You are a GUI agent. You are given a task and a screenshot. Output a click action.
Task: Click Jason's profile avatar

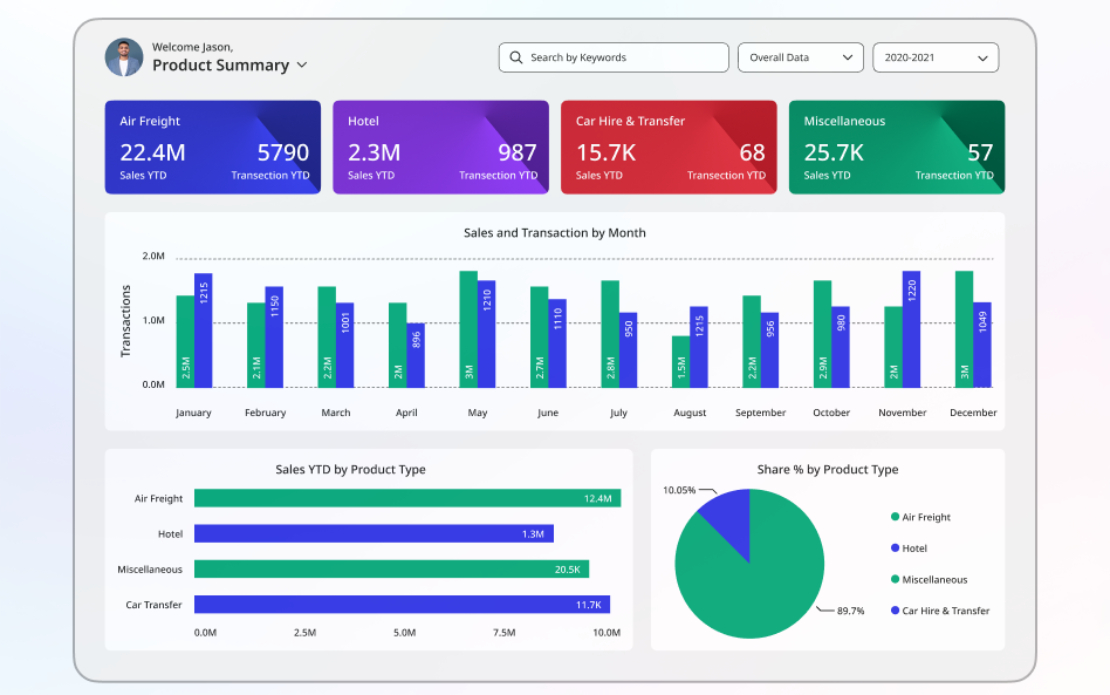click(124, 57)
